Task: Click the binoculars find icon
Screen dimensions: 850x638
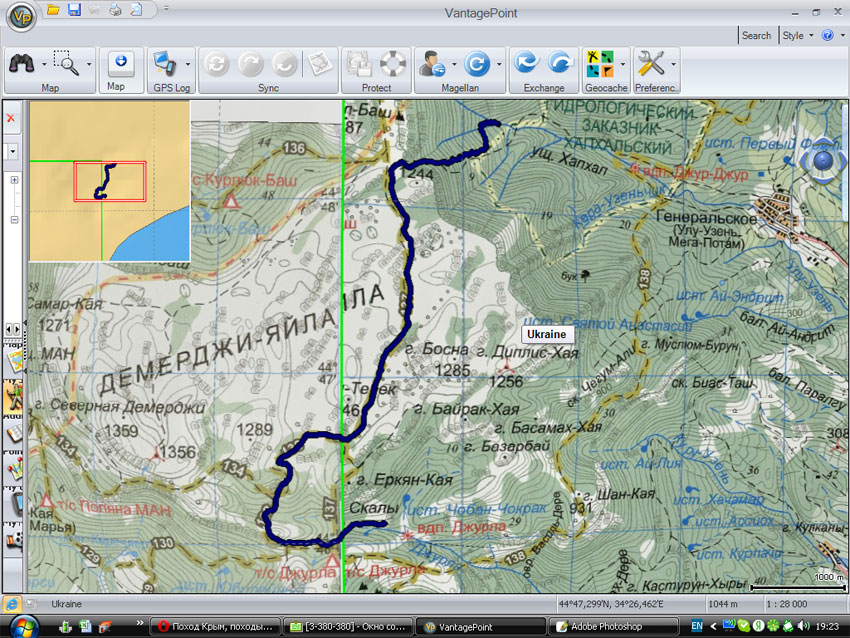Action: 22,63
